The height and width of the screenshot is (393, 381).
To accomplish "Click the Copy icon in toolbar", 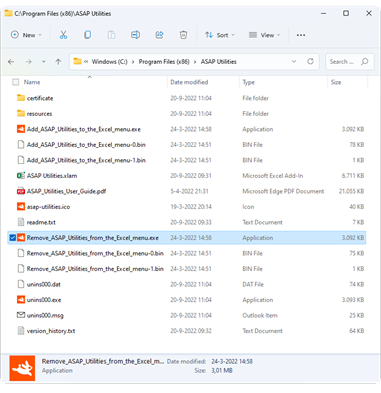I will pyautogui.click(x=87, y=35).
